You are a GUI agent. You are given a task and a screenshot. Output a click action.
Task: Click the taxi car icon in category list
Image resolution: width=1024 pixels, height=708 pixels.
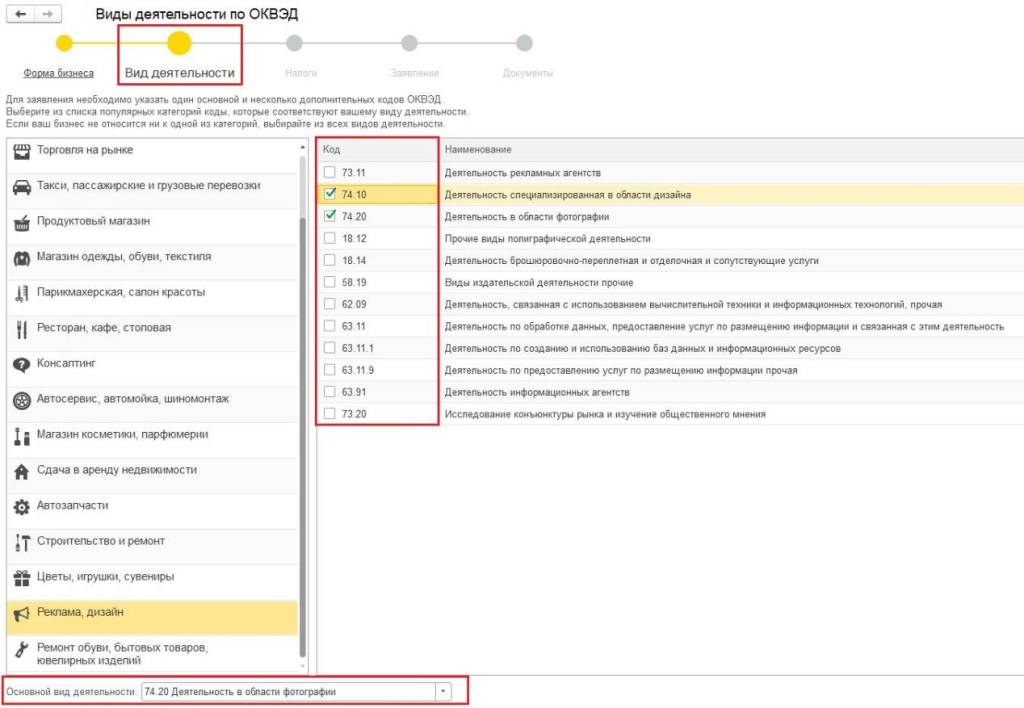[20, 187]
